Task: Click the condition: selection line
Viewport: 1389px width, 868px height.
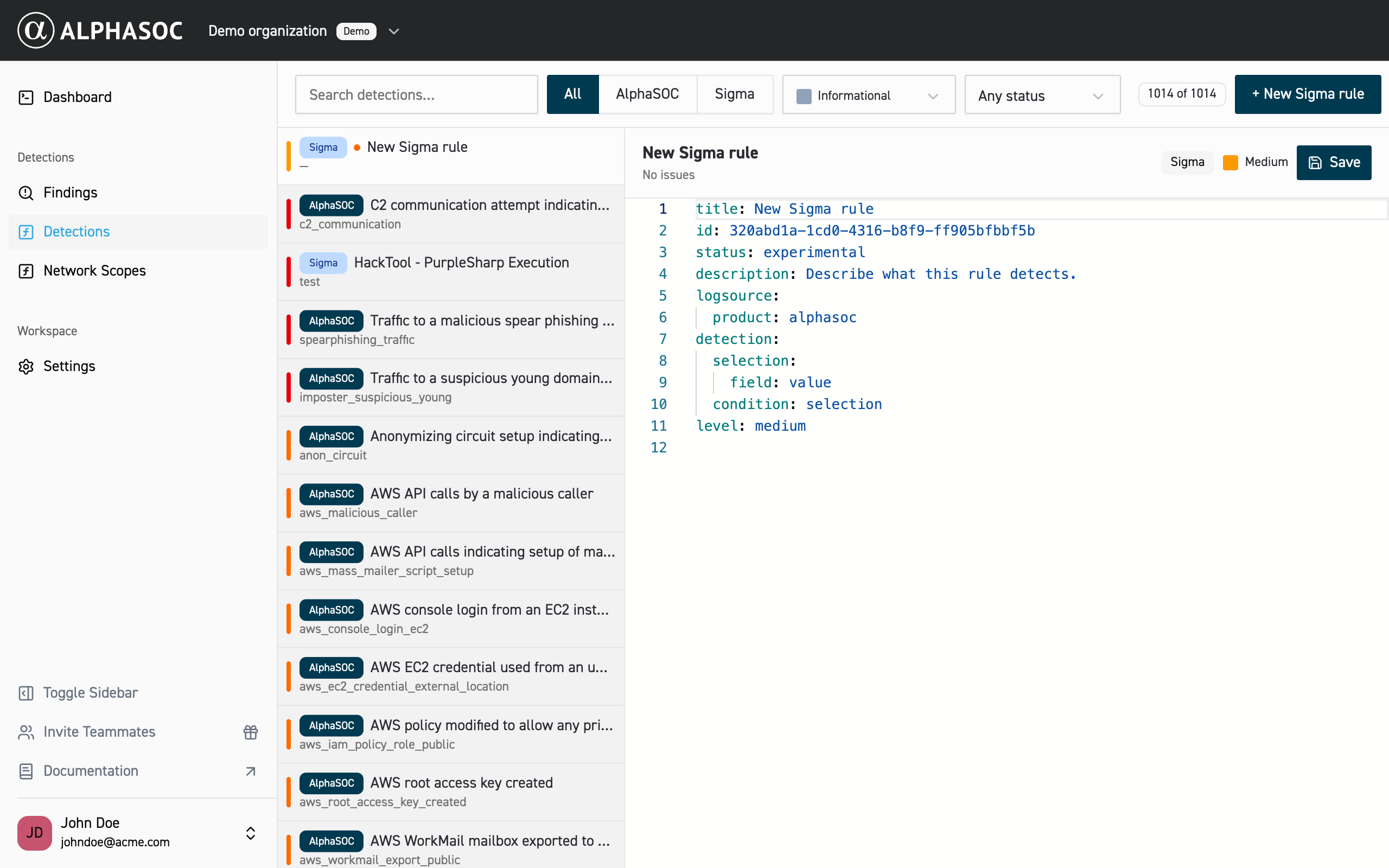Action: 797,404
